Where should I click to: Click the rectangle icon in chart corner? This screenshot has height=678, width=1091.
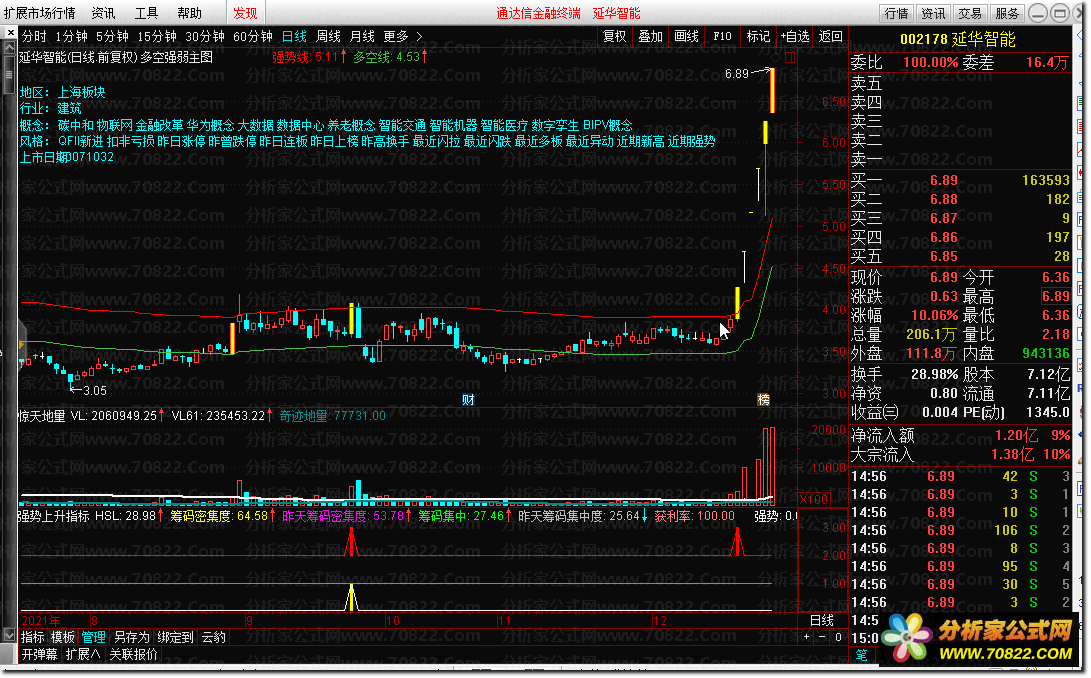click(790, 57)
